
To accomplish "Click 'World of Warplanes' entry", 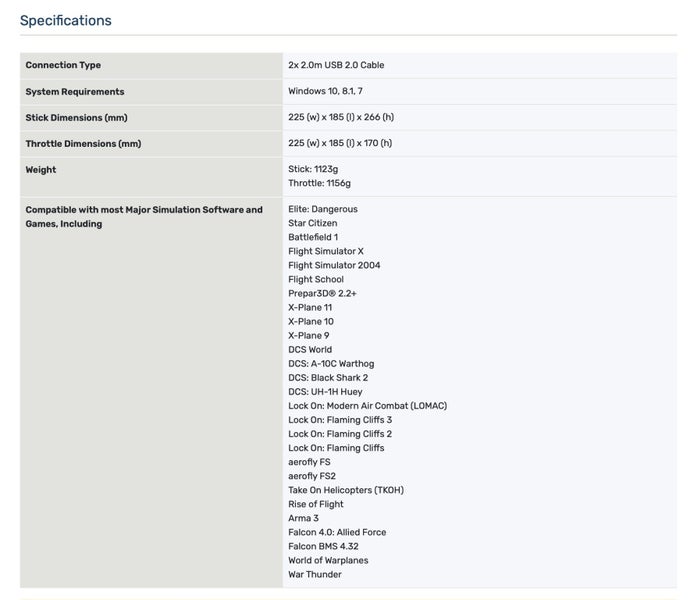I will (328, 561).
